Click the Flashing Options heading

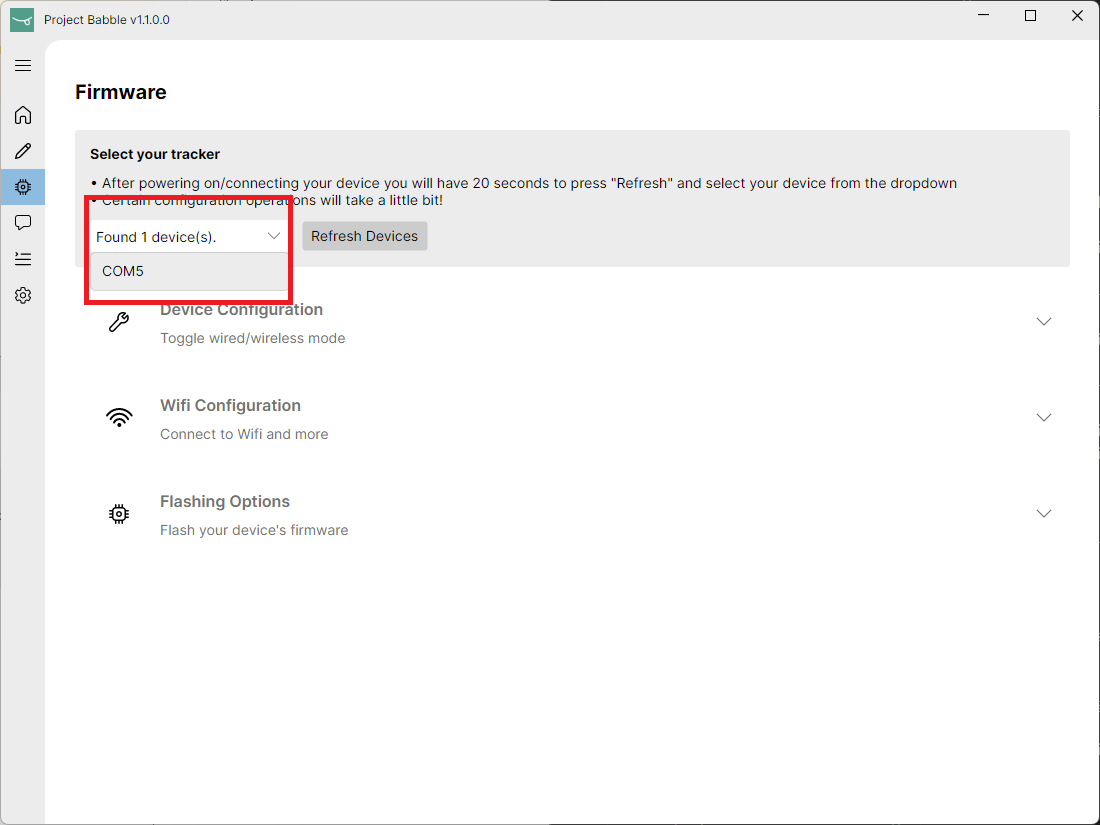click(x=224, y=502)
